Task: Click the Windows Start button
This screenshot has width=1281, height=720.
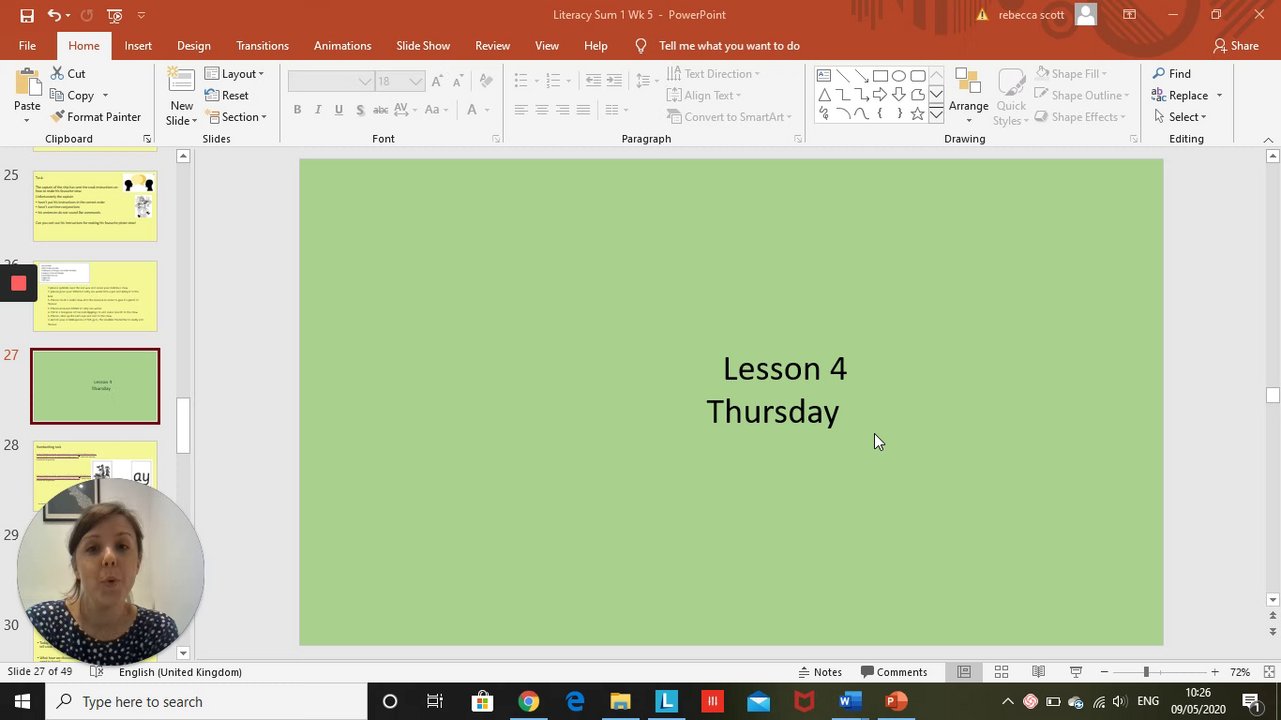Action: pyautogui.click(x=22, y=702)
